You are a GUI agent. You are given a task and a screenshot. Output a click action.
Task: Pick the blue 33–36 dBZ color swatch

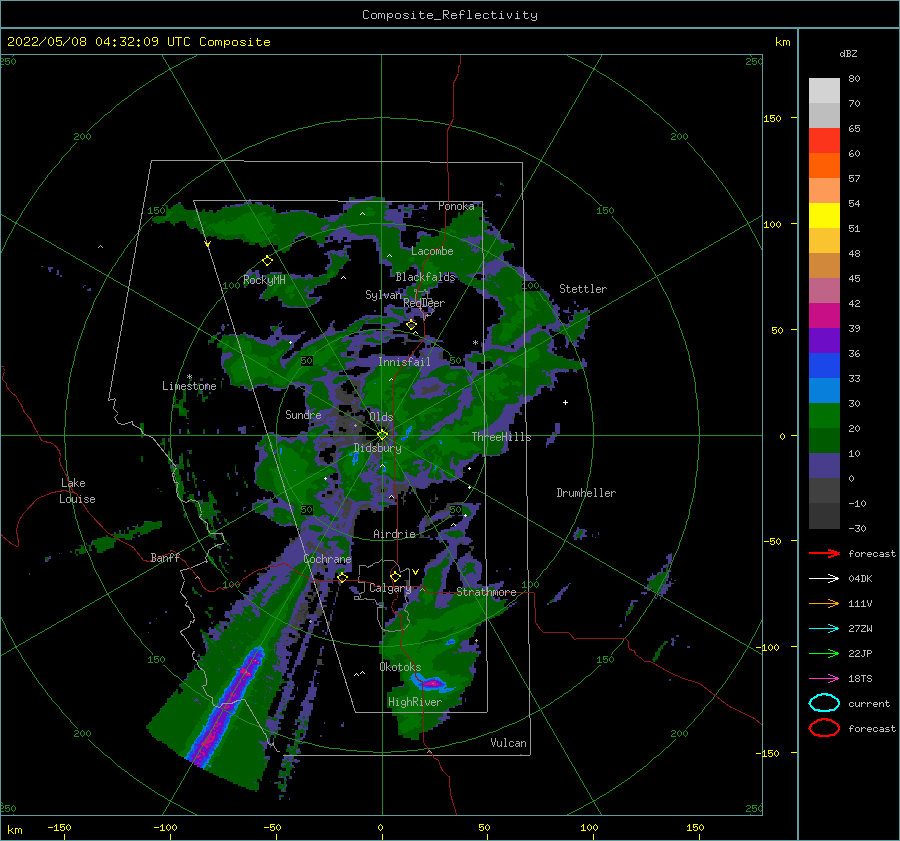pyautogui.click(x=824, y=365)
